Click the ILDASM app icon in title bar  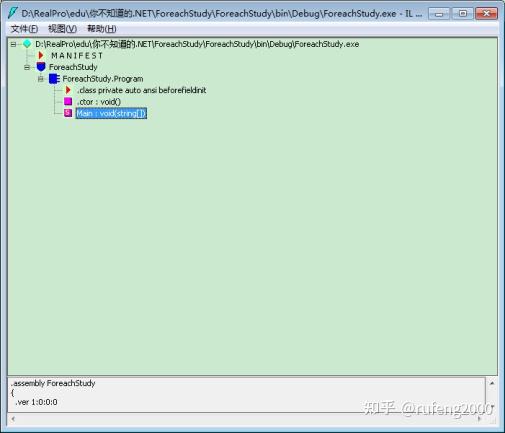13,13
